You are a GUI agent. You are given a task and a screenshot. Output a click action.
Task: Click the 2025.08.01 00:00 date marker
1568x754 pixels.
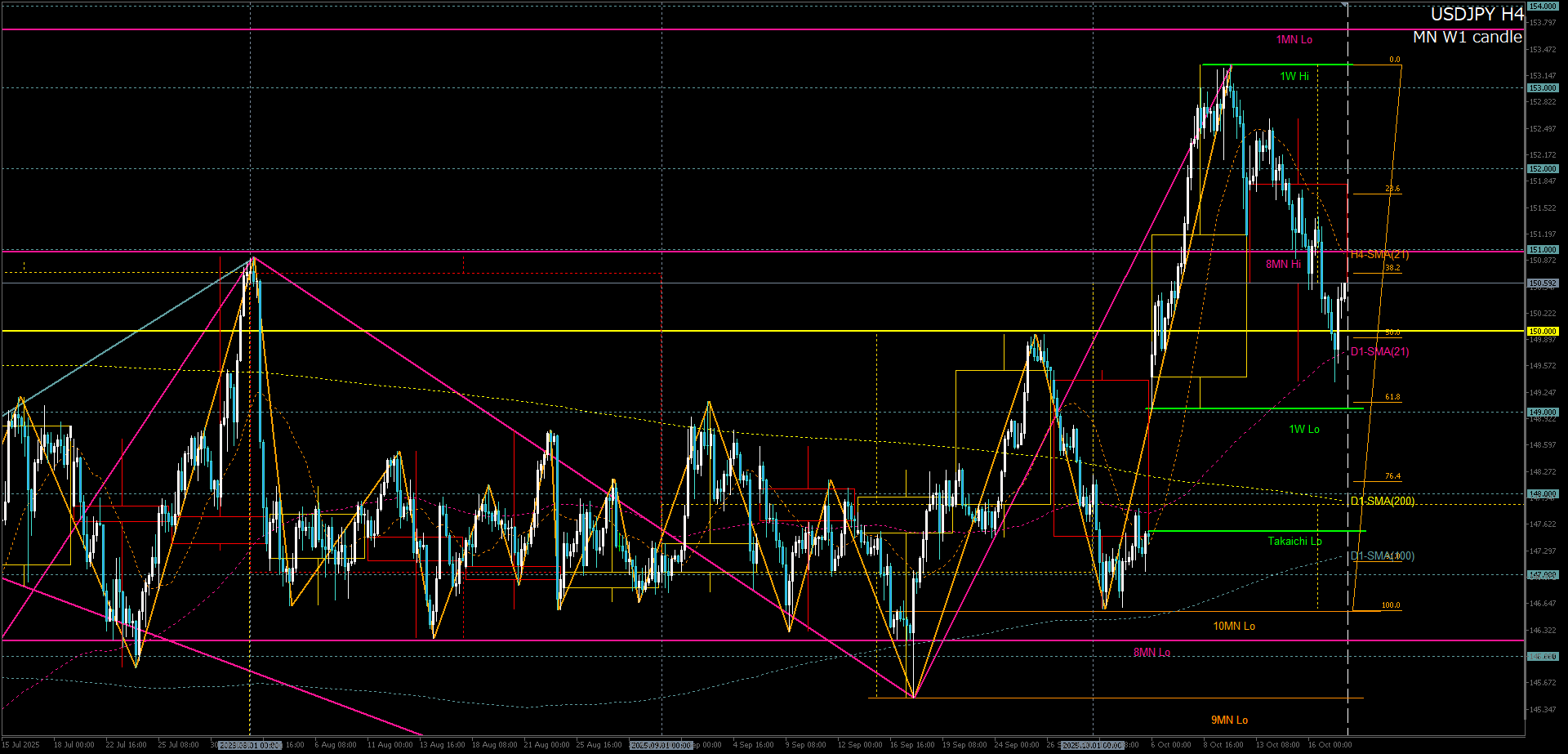[x=250, y=745]
